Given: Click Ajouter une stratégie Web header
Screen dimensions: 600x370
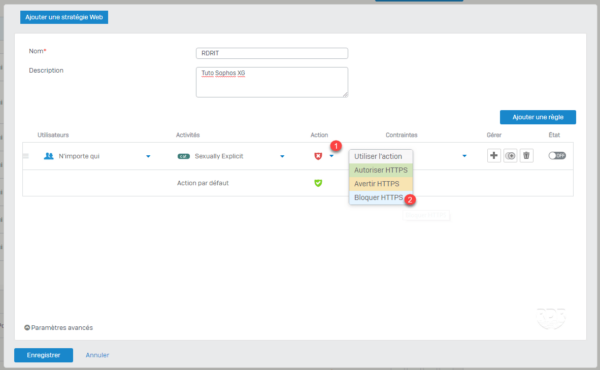Looking at the screenshot, I should 64,17.
